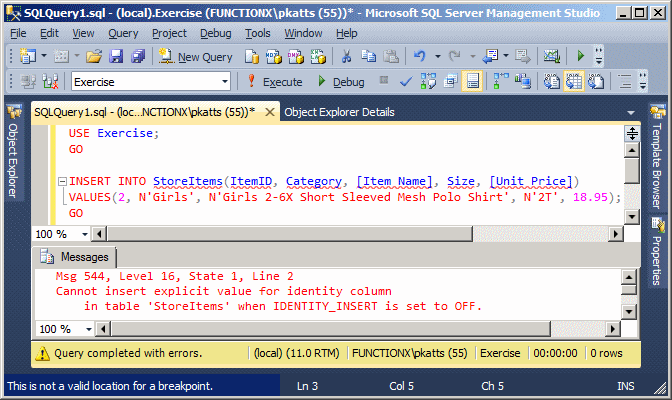Click the New Query button
Image resolution: width=672 pixels, height=400 pixels.
(195, 57)
